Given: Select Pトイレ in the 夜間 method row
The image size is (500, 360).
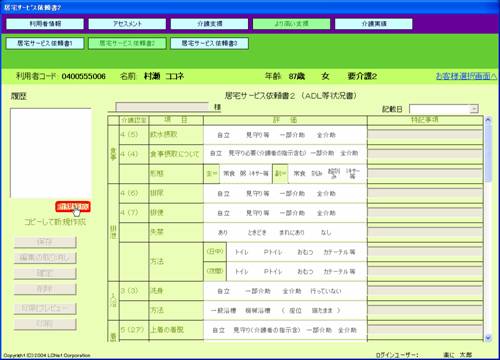Looking at the screenshot, I should (x=273, y=272).
